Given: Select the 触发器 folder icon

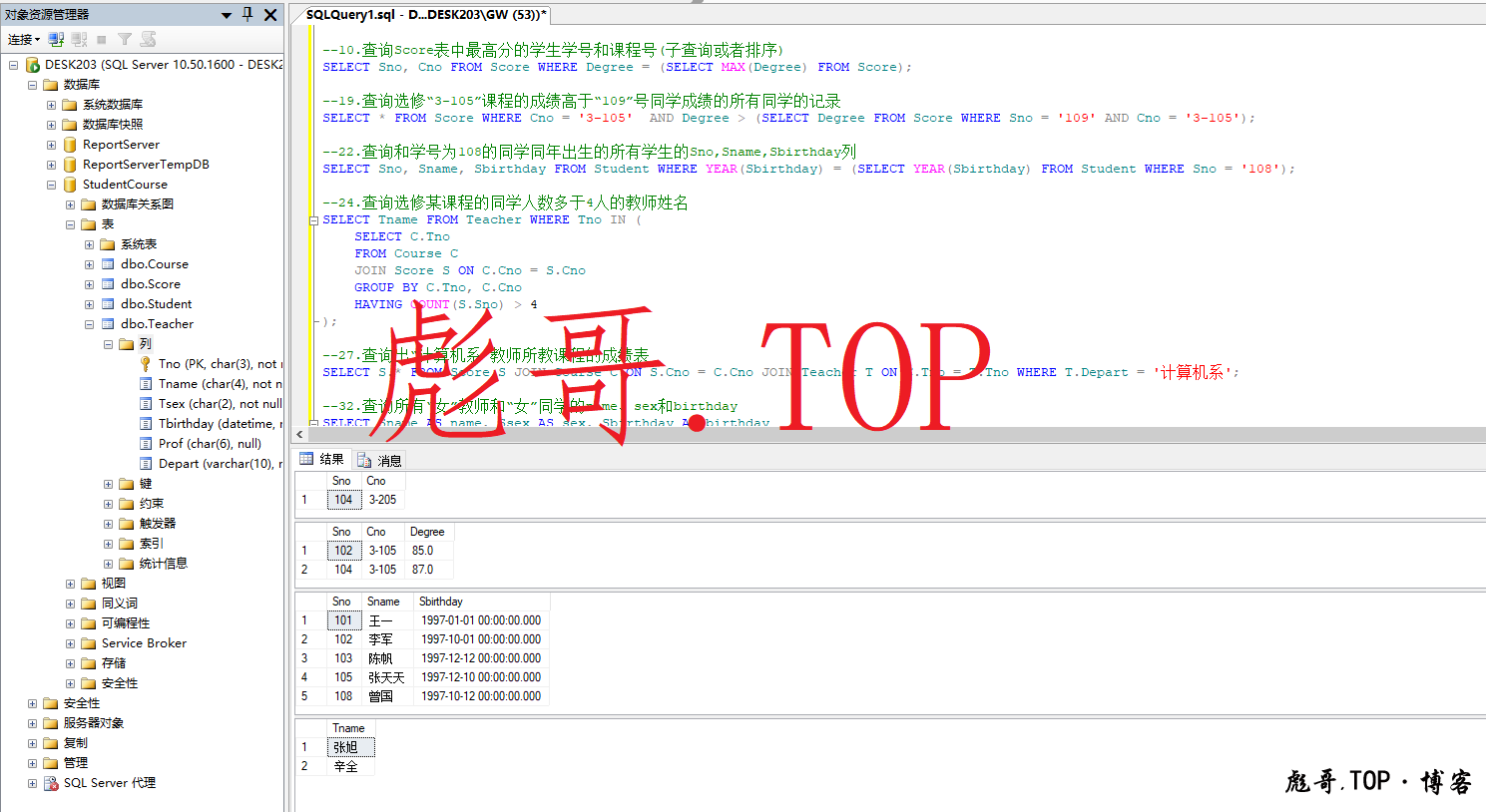Looking at the screenshot, I should tap(127, 524).
